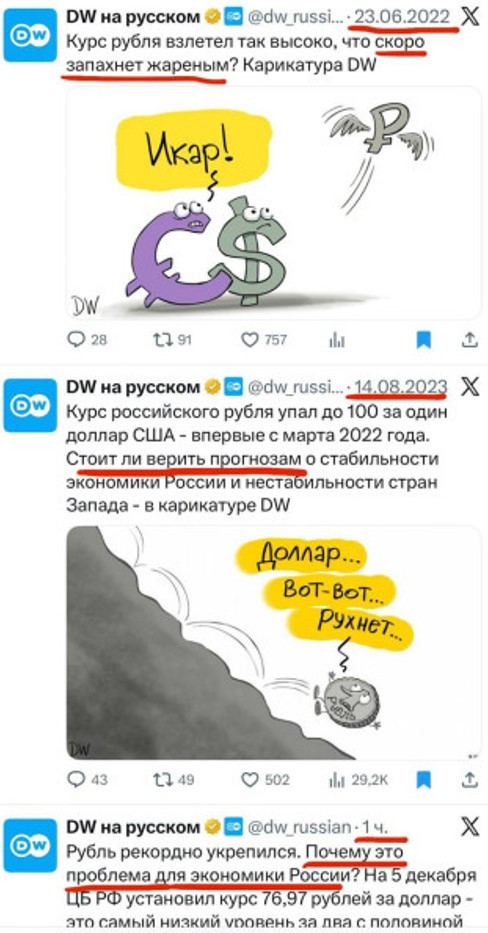The height and width of the screenshot is (933, 488).
Task: Open the 23.06.2022 tweet date link
Action: pyautogui.click(x=402, y=17)
